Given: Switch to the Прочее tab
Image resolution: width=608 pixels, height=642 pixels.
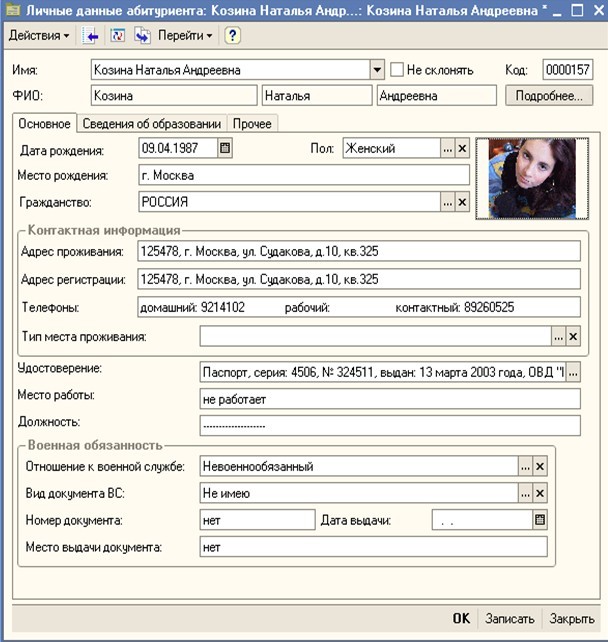Looking at the screenshot, I should point(252,123).
